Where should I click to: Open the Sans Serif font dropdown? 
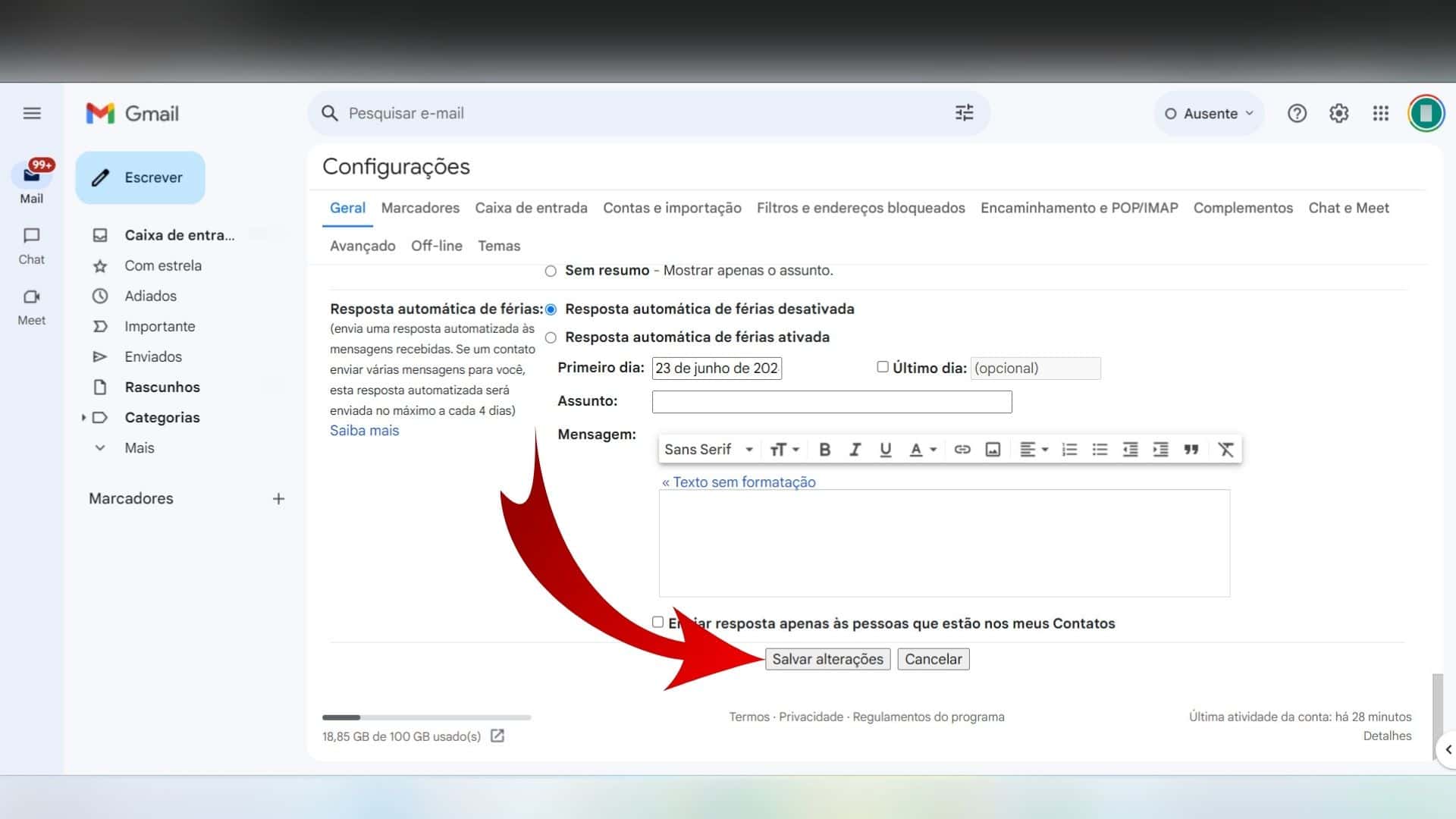pyautogui.click(x=706, y=449)
